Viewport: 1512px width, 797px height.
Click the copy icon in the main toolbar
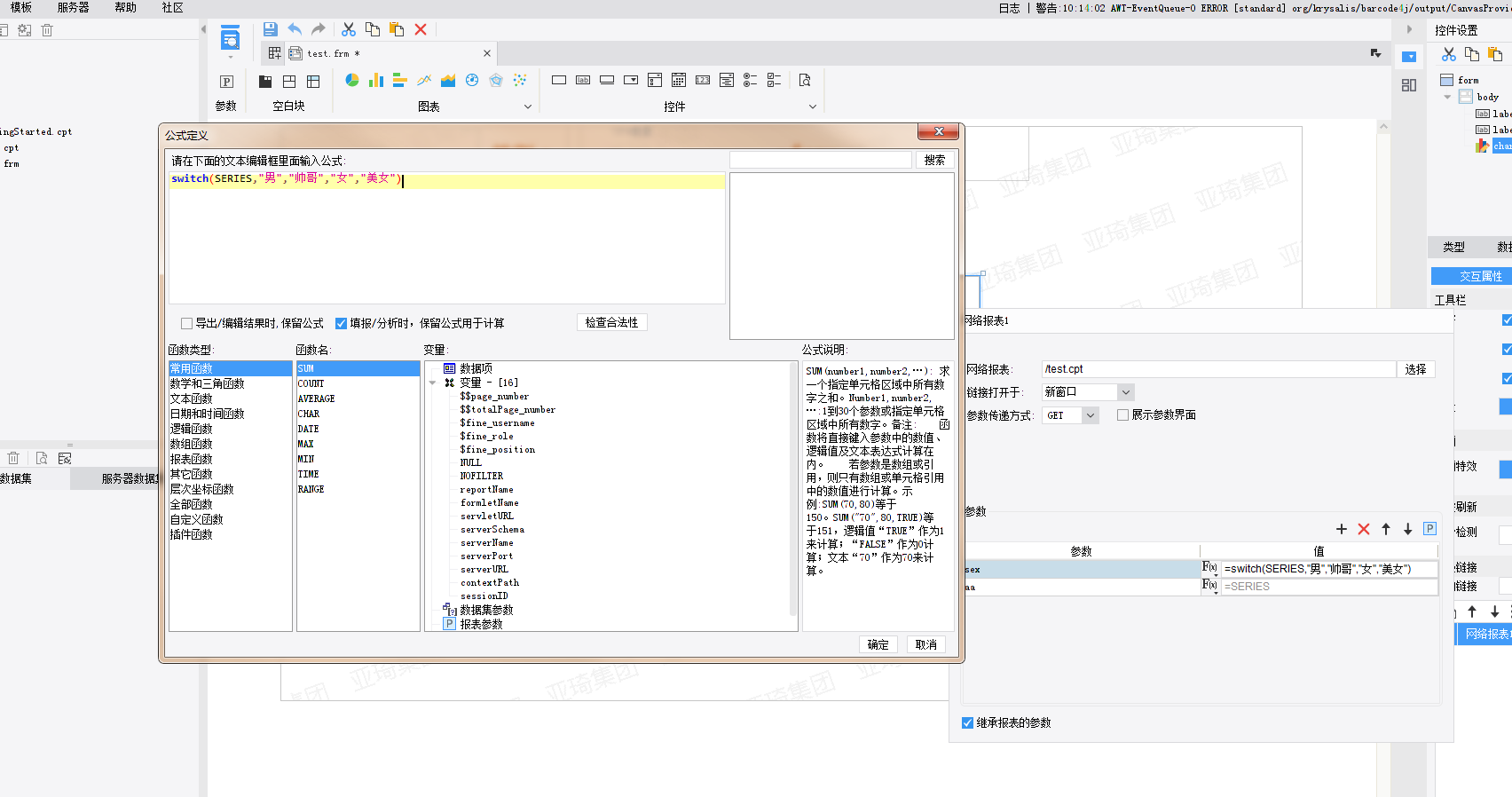pyautogui.click(x=373, y=29)
